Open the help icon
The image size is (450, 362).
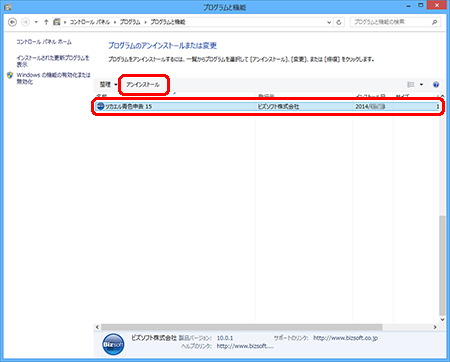coord(436,85)
